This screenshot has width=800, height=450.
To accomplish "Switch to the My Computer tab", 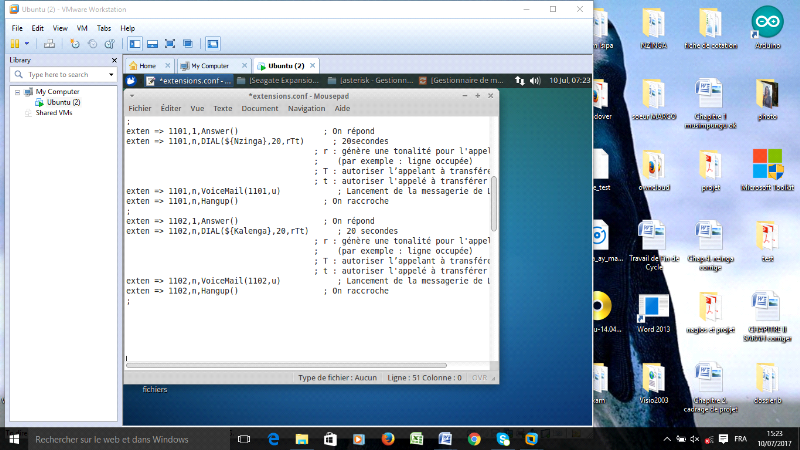I will coord(210,65).
